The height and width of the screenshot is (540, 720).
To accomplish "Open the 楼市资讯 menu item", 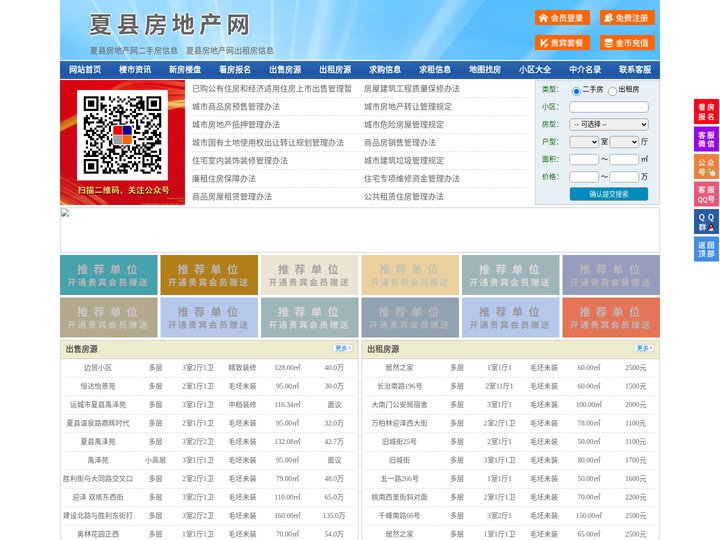I will tap(135, 70).
